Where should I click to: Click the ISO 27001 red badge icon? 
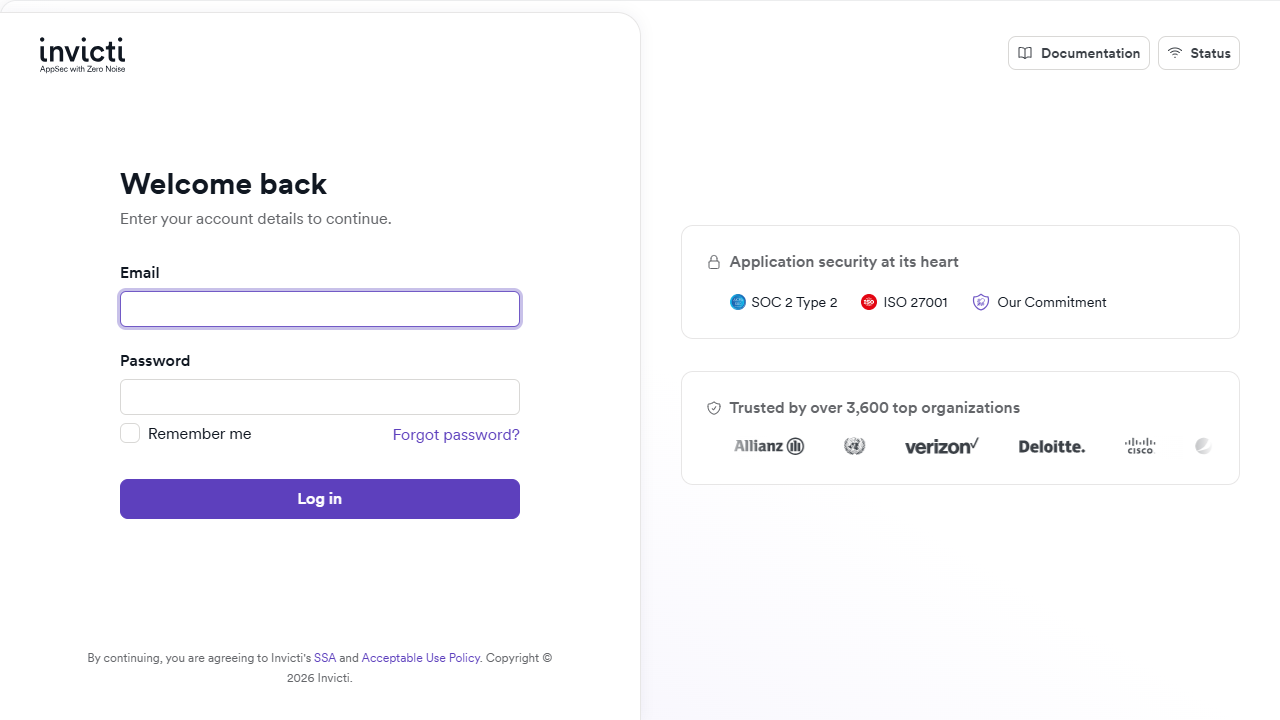click(869, 302)
